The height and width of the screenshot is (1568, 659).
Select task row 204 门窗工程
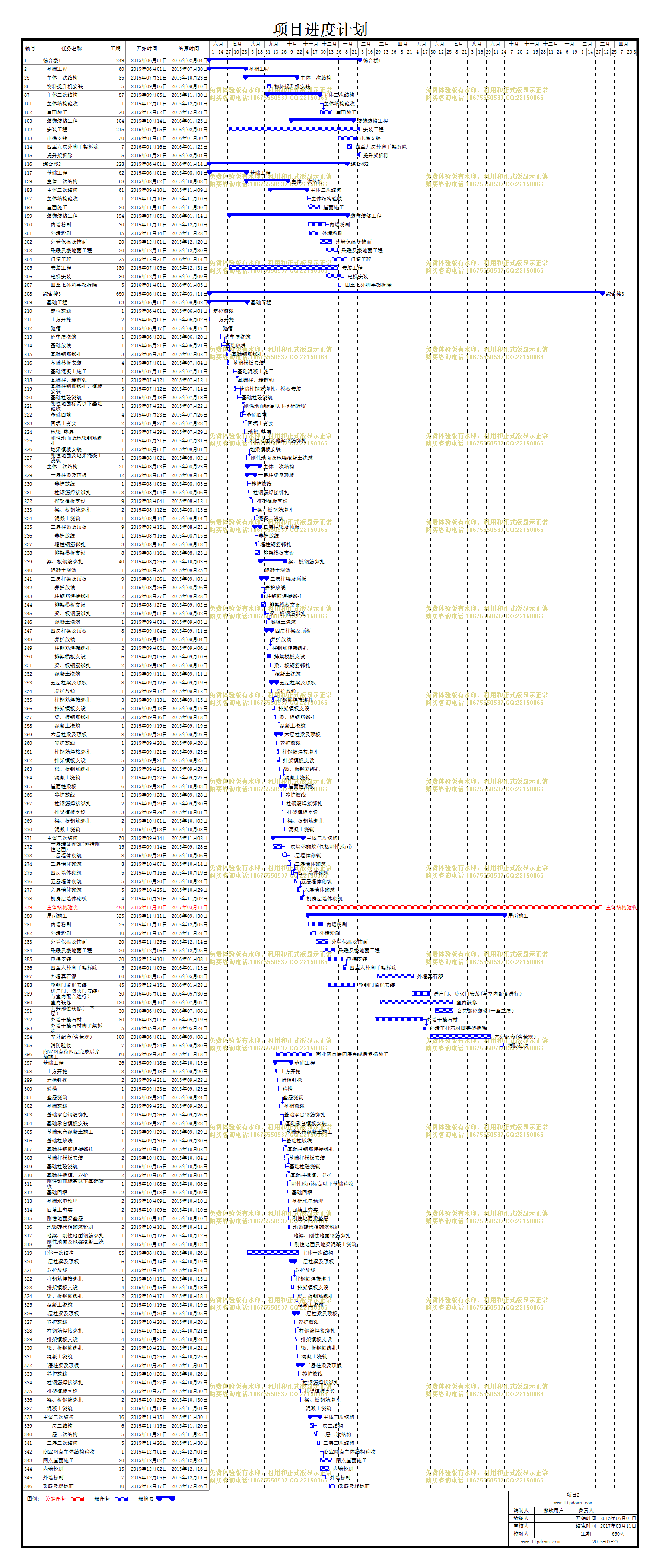click(116, 259)
